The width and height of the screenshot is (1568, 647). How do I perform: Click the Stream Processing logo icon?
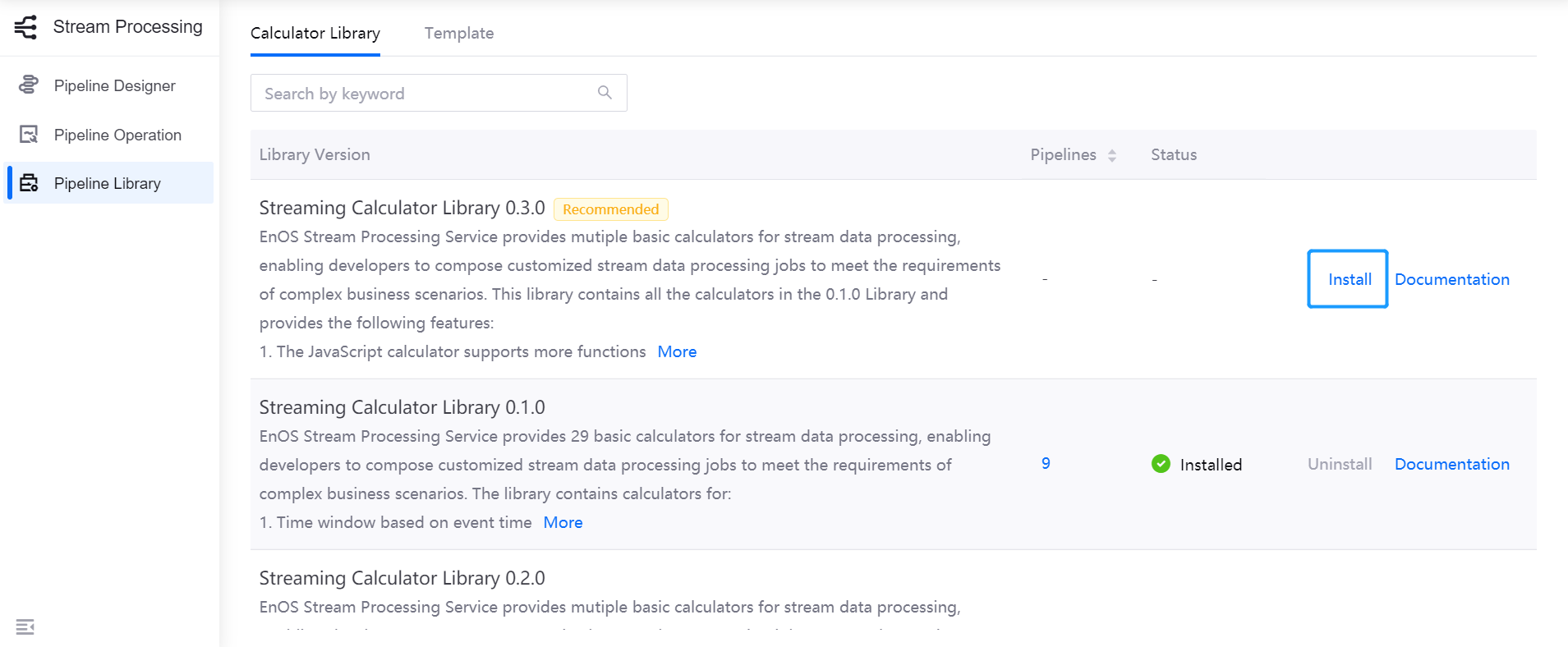coord(25,27)
